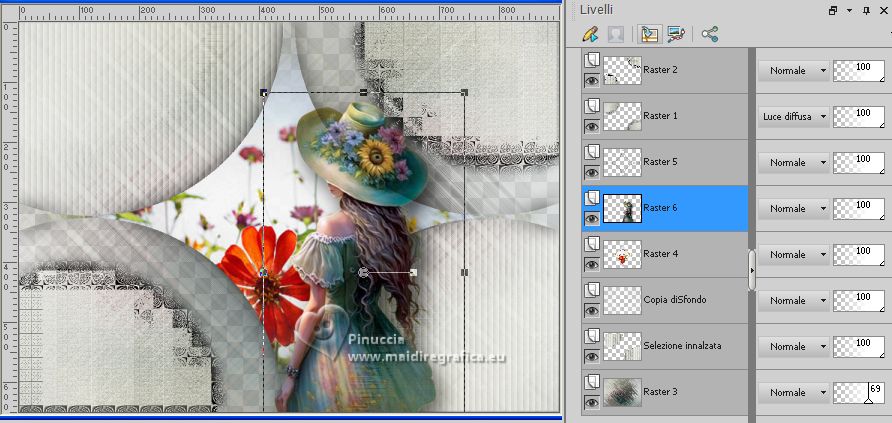Click the 69 opacity slider of Raster 3
Screen dimensions: 892x423
click(x=859, y=393)
